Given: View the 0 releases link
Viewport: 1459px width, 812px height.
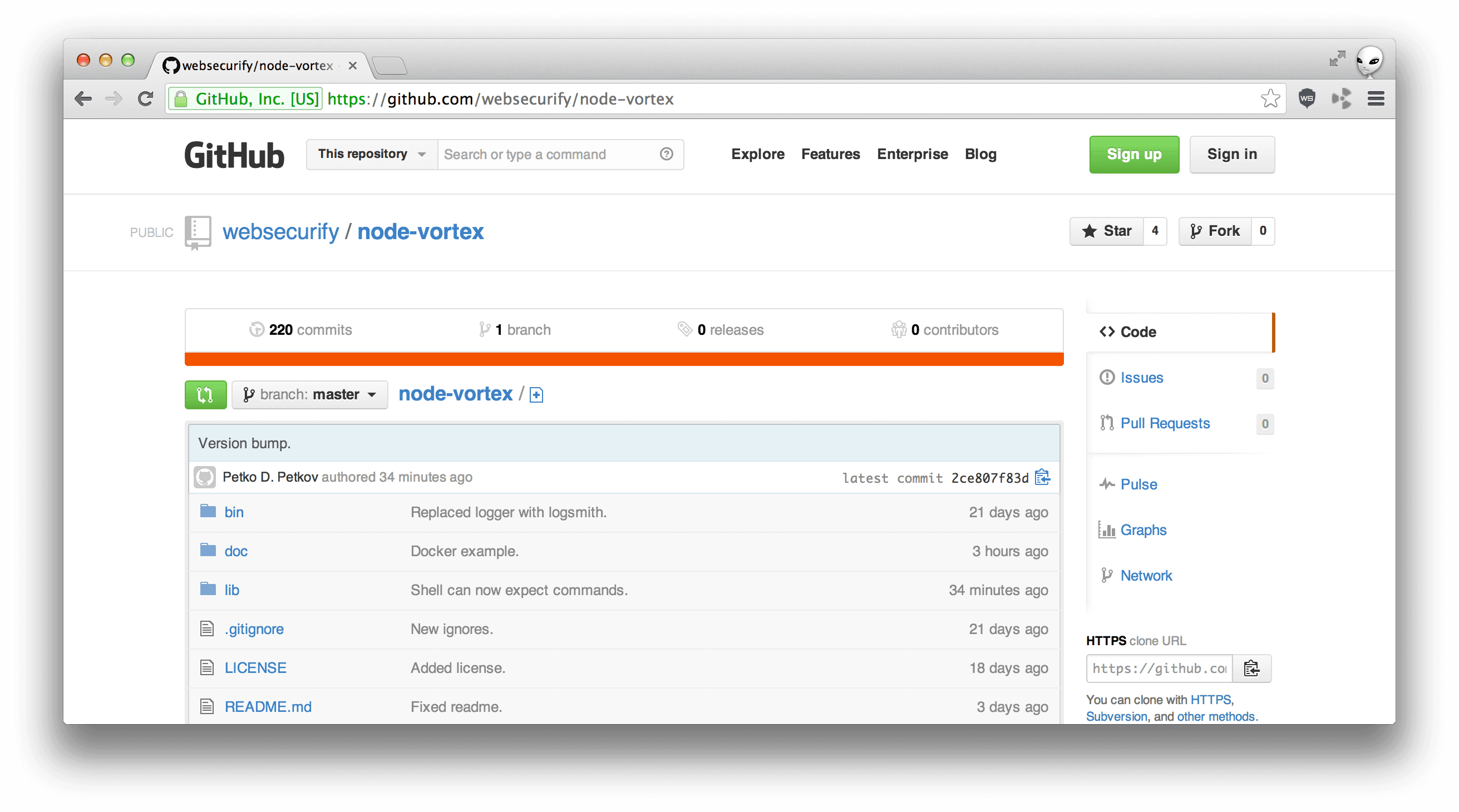Looking at the screenshot, I should (721, 330).
